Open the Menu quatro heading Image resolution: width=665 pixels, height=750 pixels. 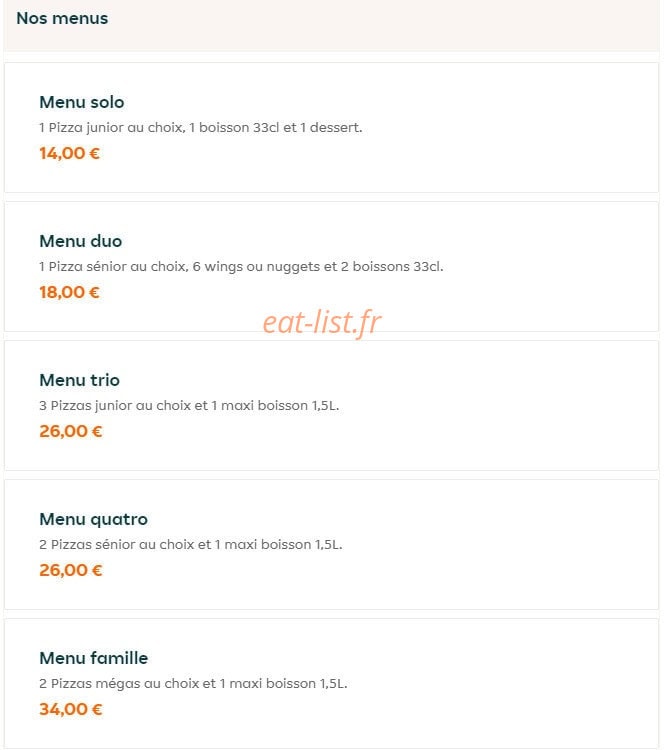(x=93, y=519)
